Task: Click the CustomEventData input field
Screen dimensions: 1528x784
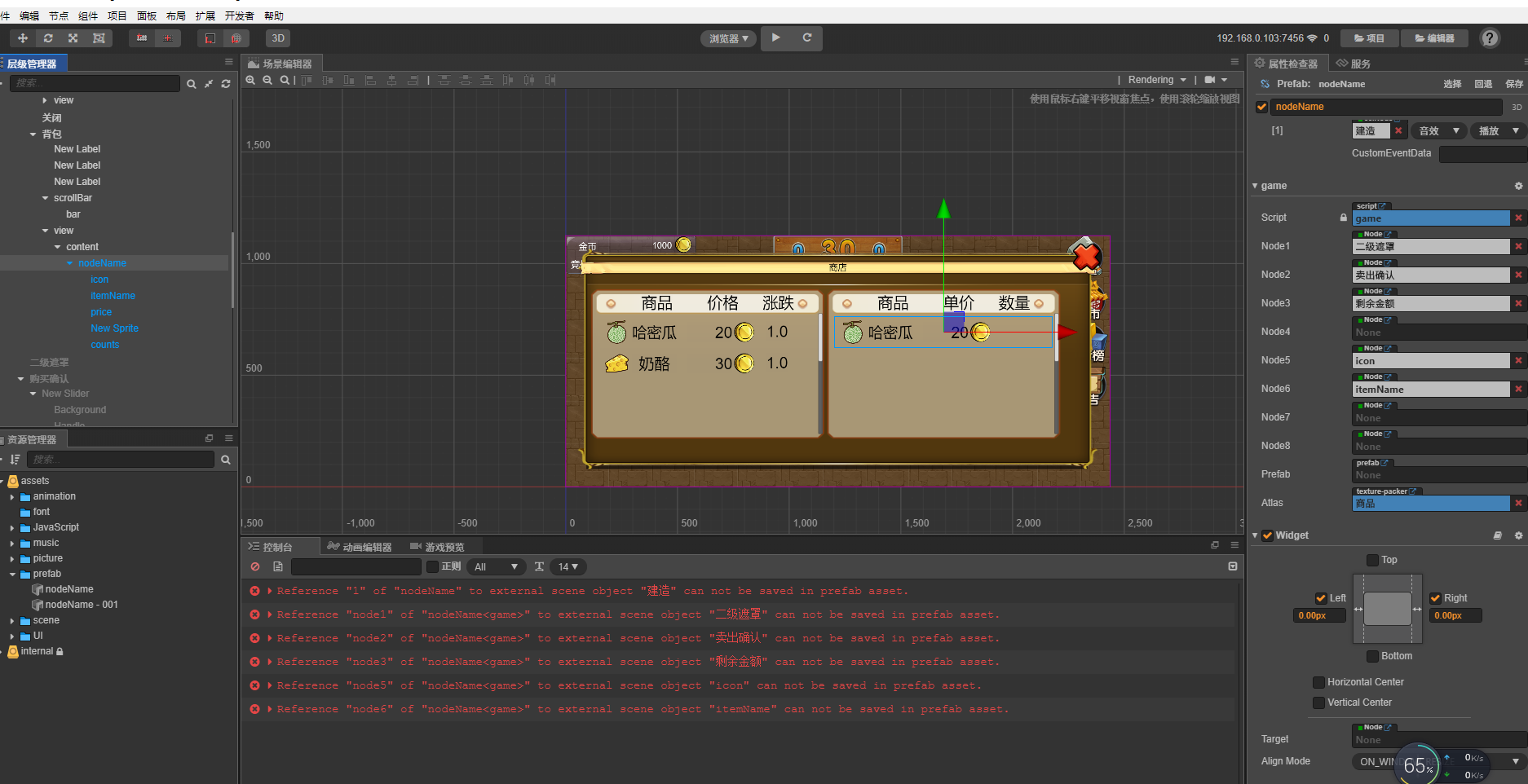Action: coord(1482,154)
